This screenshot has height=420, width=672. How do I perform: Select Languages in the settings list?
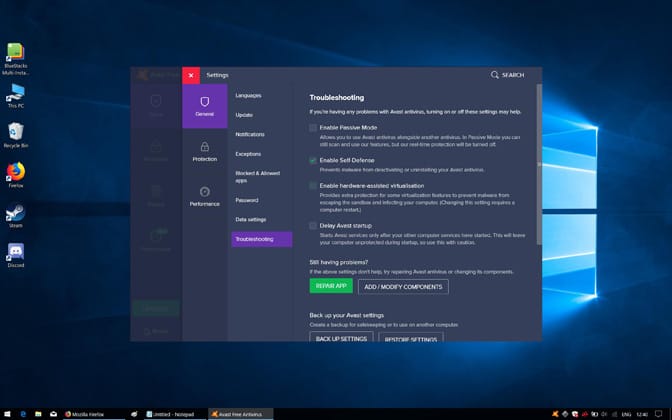coord(248,96)
